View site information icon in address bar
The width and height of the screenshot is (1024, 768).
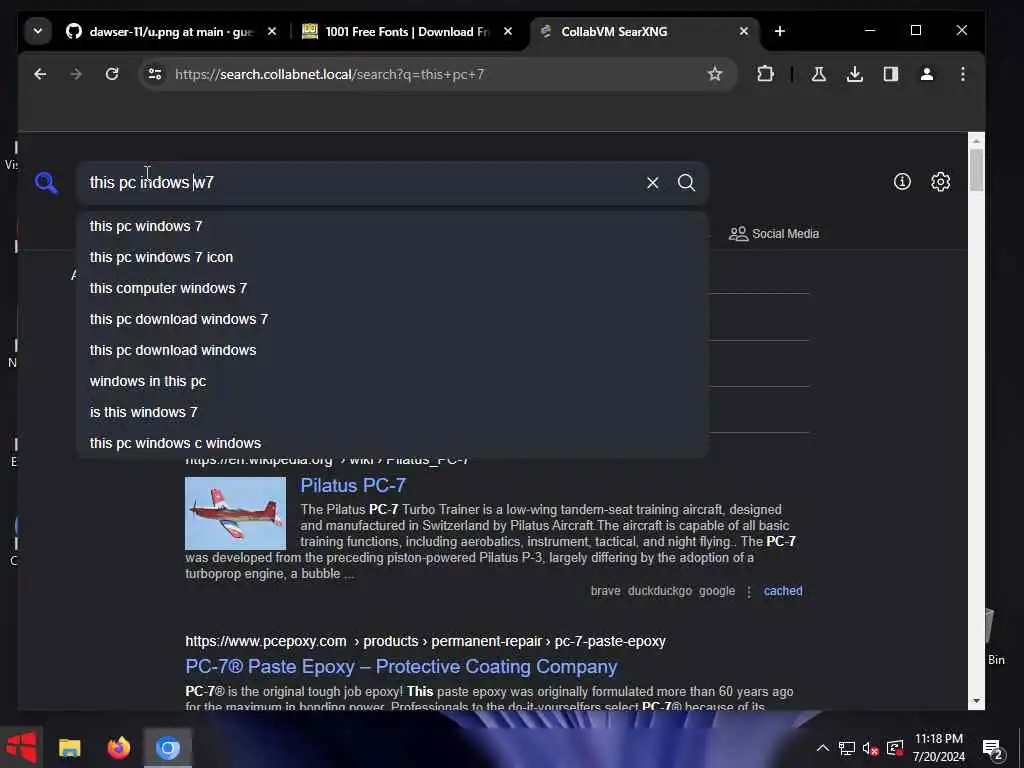pos(155,74)
